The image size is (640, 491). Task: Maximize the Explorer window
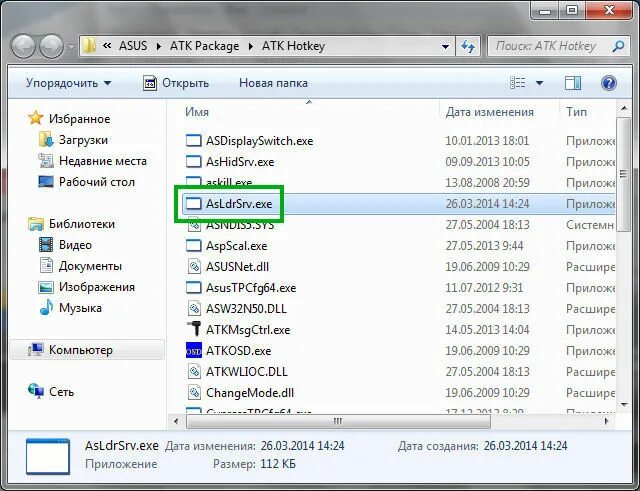coord(573,10)
